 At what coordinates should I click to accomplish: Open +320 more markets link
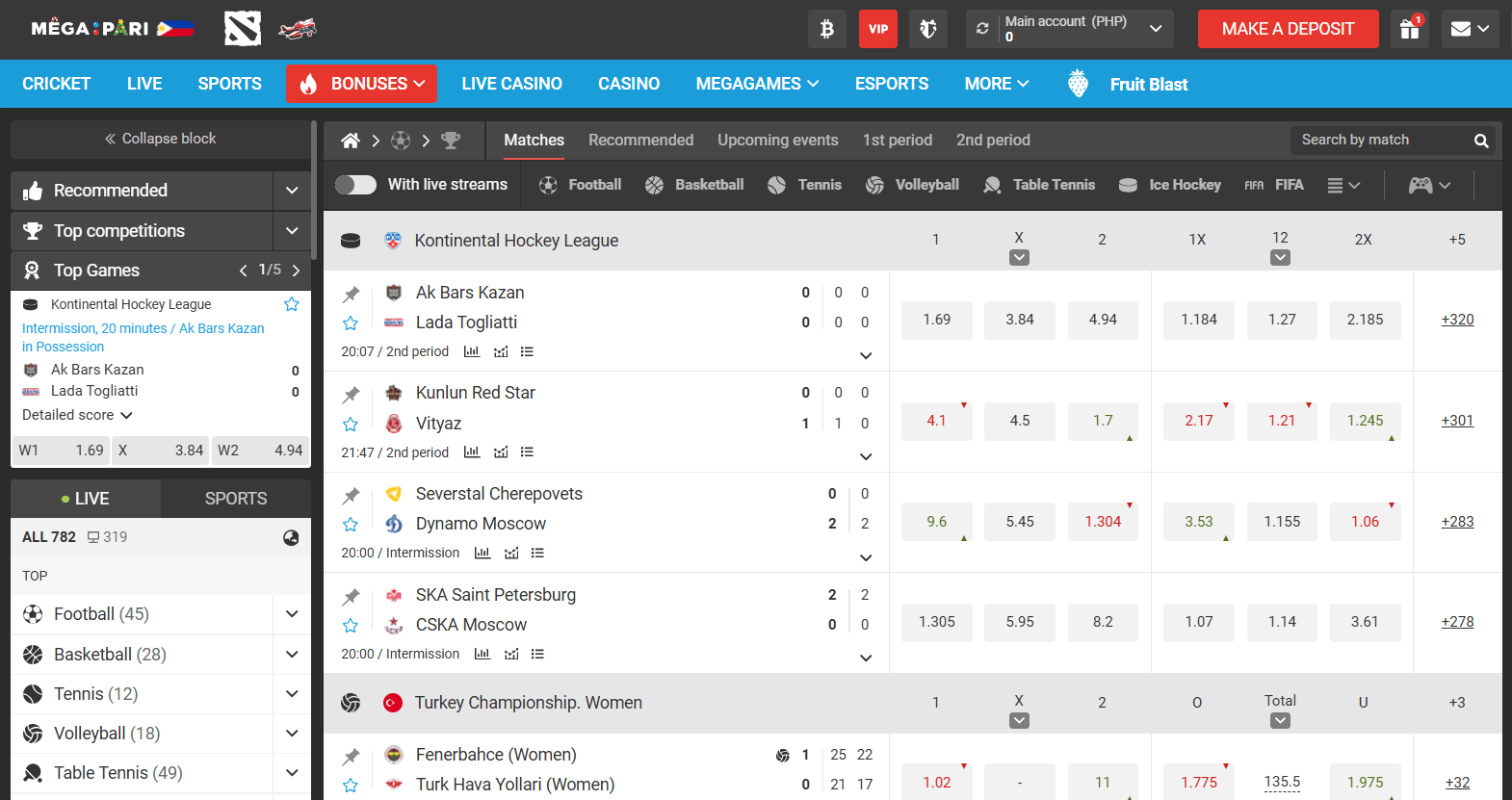tap(1457, 320)
